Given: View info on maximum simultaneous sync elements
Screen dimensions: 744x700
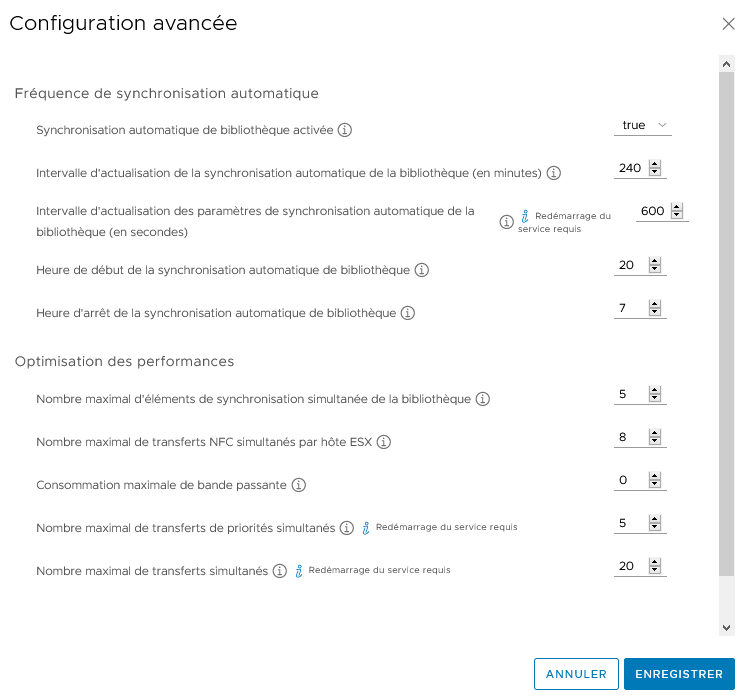Looking at the screenshot, I should click(483, 399).
